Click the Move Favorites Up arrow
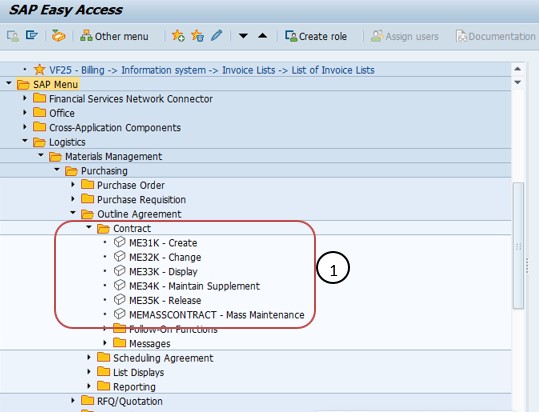The image size is (539, 412). 263,35
